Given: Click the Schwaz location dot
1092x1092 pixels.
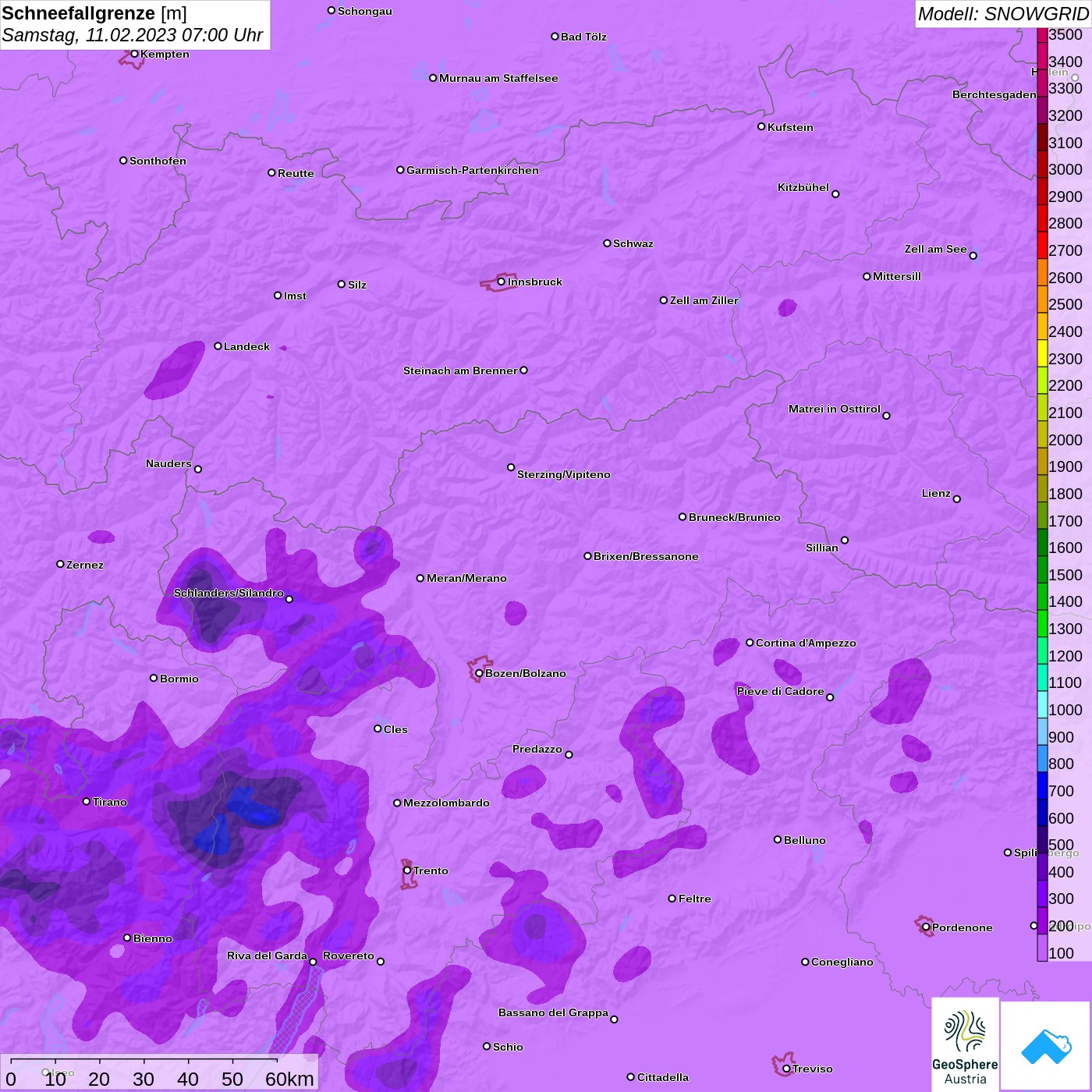Looking at the screenshot, I should tap(607, 243).
